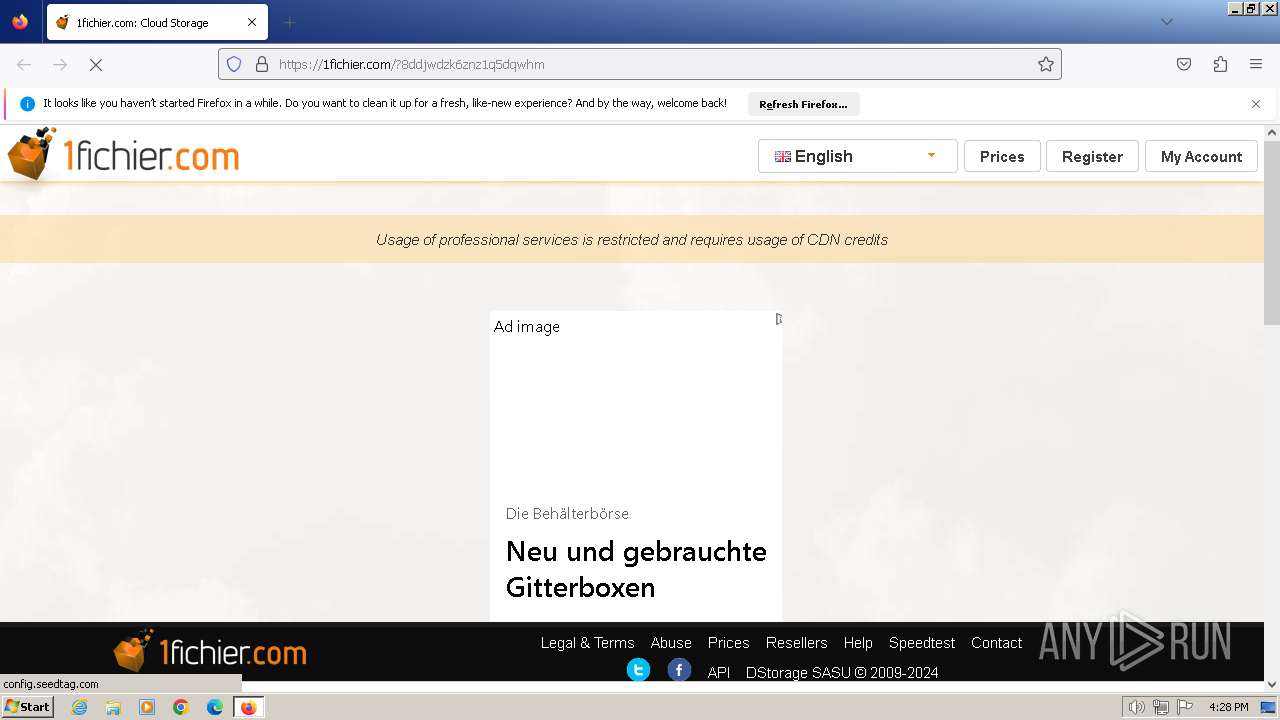Open Save to Pocket icon
Image resolution: width=1280 pixels, height=720 pixels.
click(x=1184, y=64)
